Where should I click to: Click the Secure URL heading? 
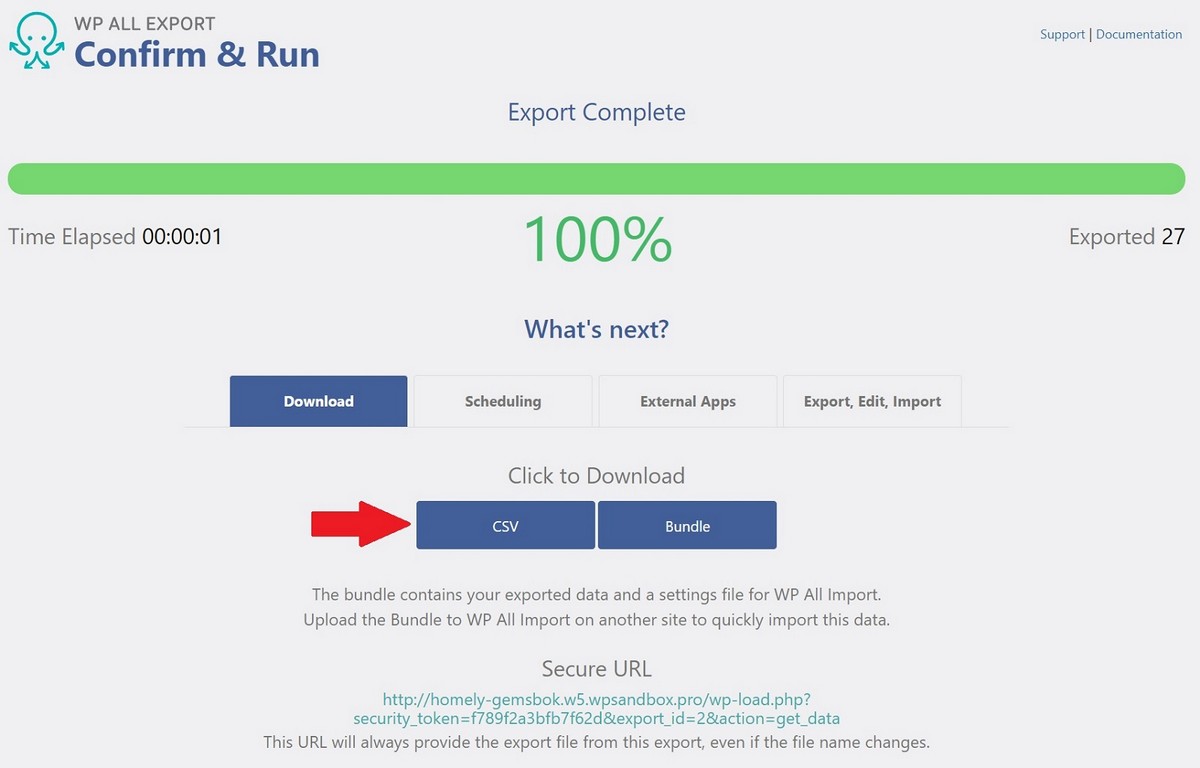(x=596, y=669)
